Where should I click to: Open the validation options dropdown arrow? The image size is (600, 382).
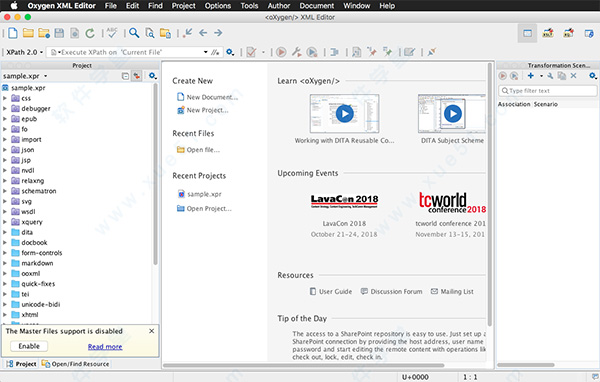(x=263, y=52)
